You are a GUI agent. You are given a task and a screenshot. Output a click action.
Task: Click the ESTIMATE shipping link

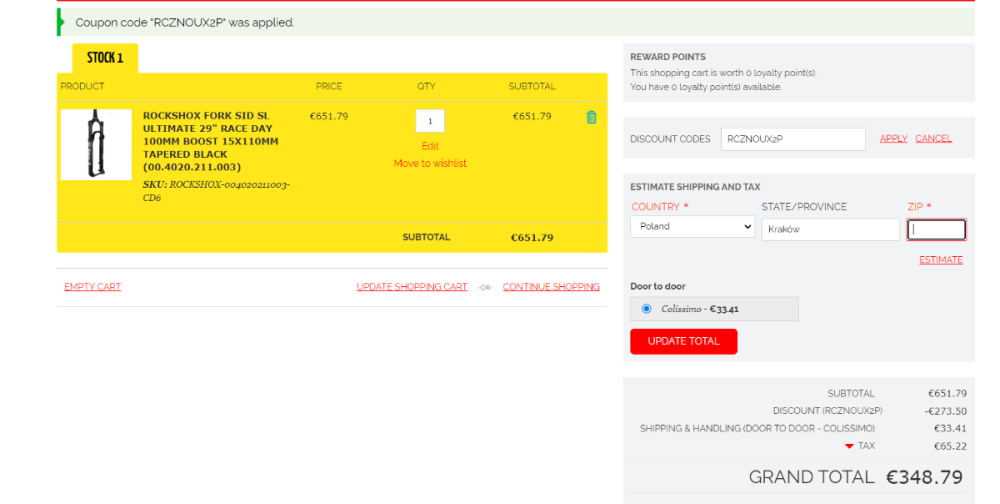941,260
